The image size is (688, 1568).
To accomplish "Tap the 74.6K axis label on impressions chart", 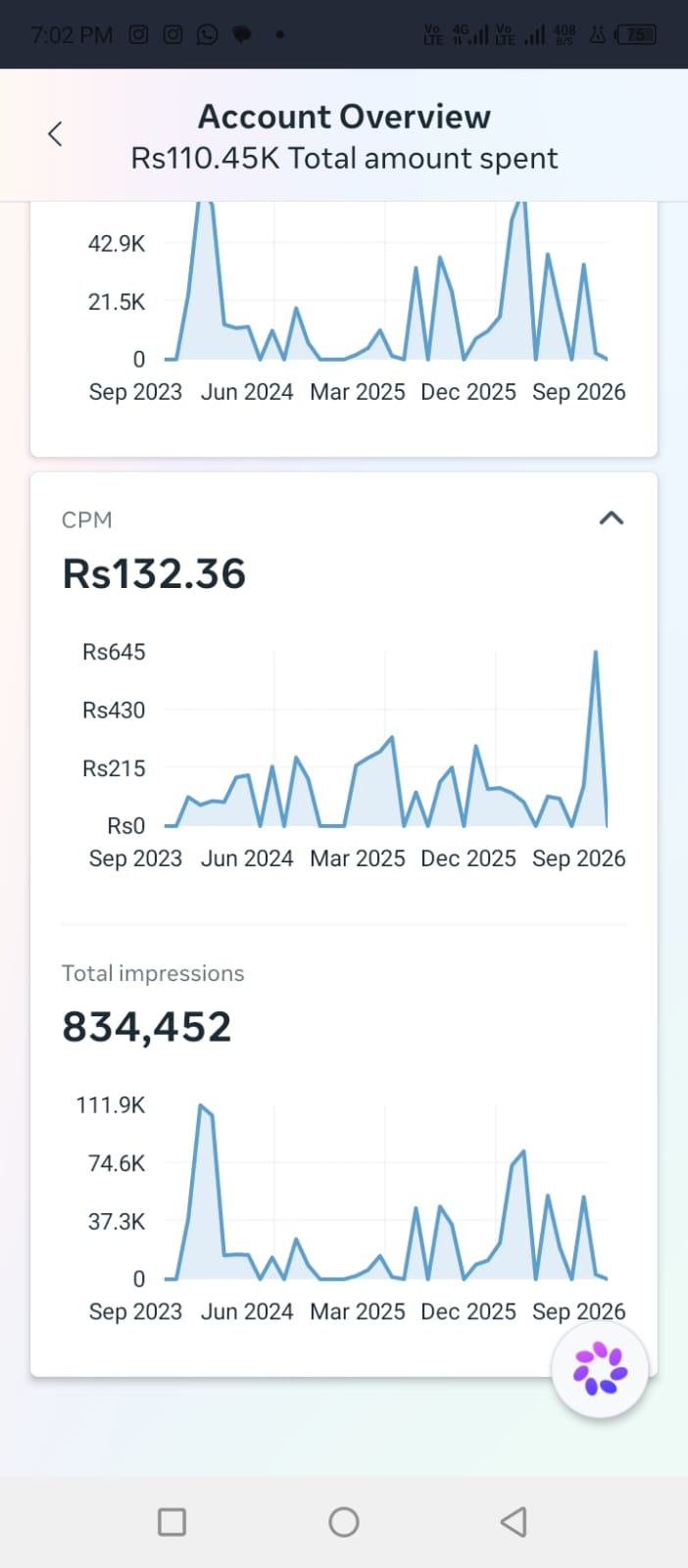I will pos(117,1163).
